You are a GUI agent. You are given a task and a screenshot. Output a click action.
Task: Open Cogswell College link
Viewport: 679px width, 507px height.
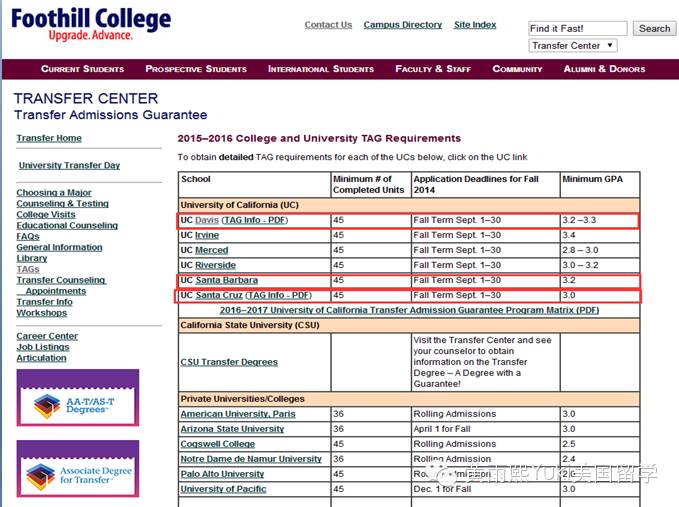coord(218,444)
